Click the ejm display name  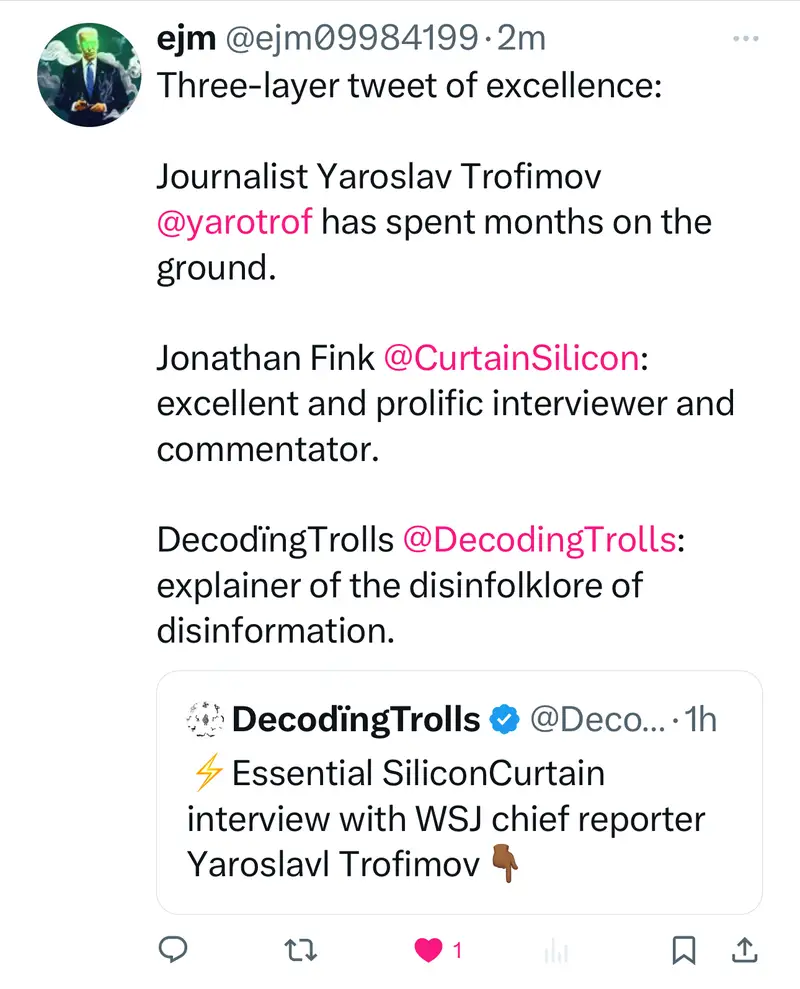(x=188, y=38)
